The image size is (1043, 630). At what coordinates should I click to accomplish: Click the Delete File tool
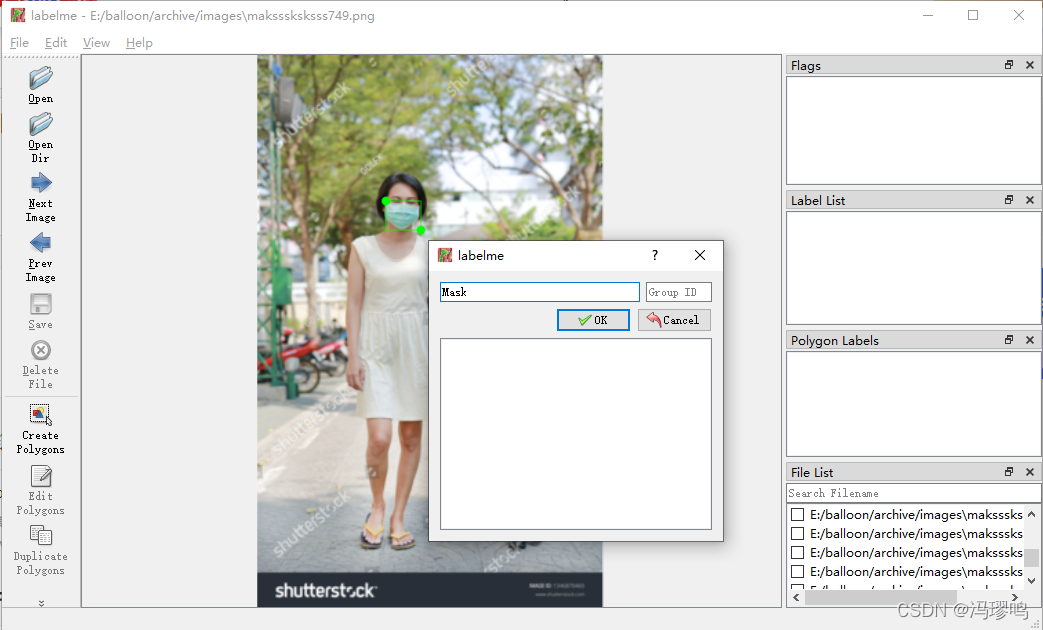[41, 365]
